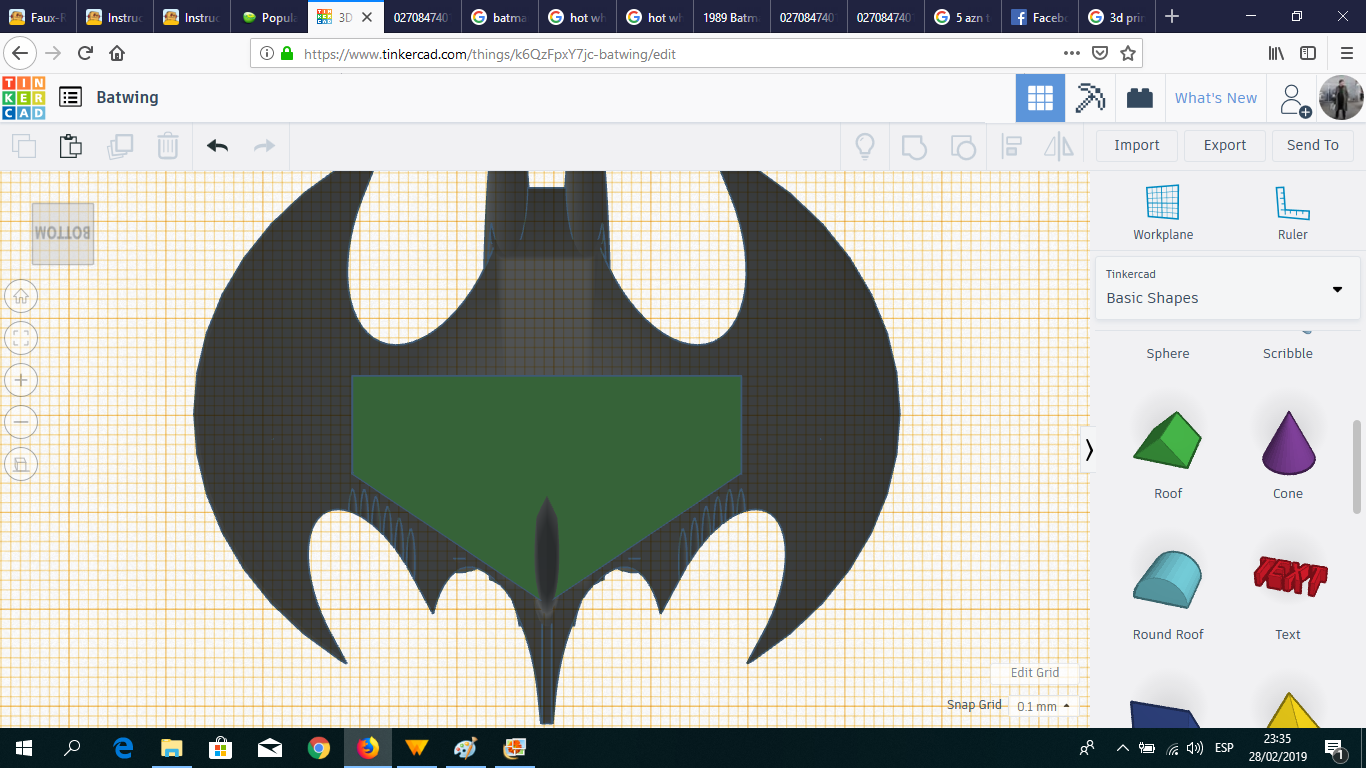Open the Blocks pickaxe mode
The width and height of the screenshot is (1366, 768).
point(1090,98)
